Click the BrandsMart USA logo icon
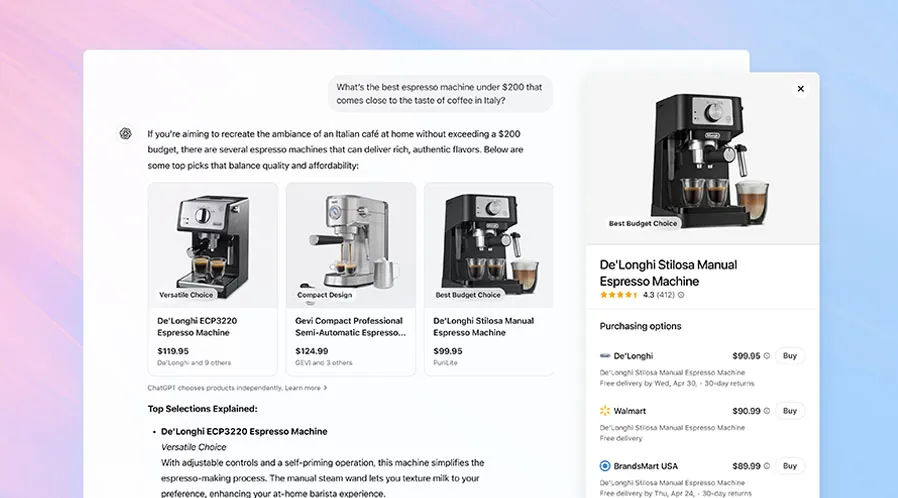This screenshot has width=898, height=498. click(605, 465)
